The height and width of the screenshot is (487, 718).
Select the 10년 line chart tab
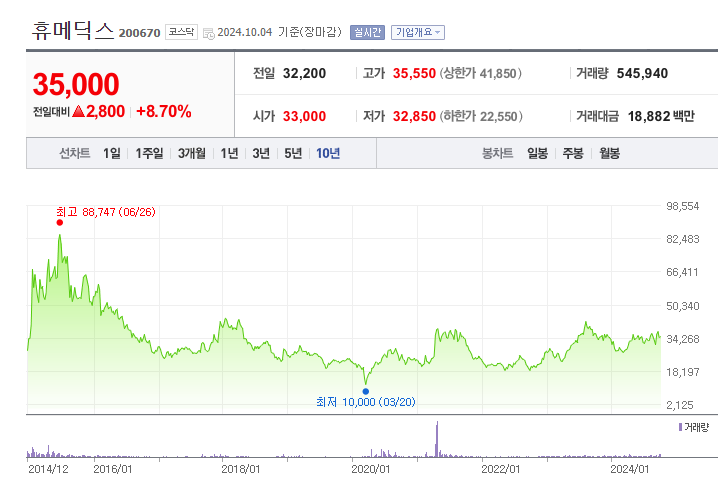coord(328,153)
